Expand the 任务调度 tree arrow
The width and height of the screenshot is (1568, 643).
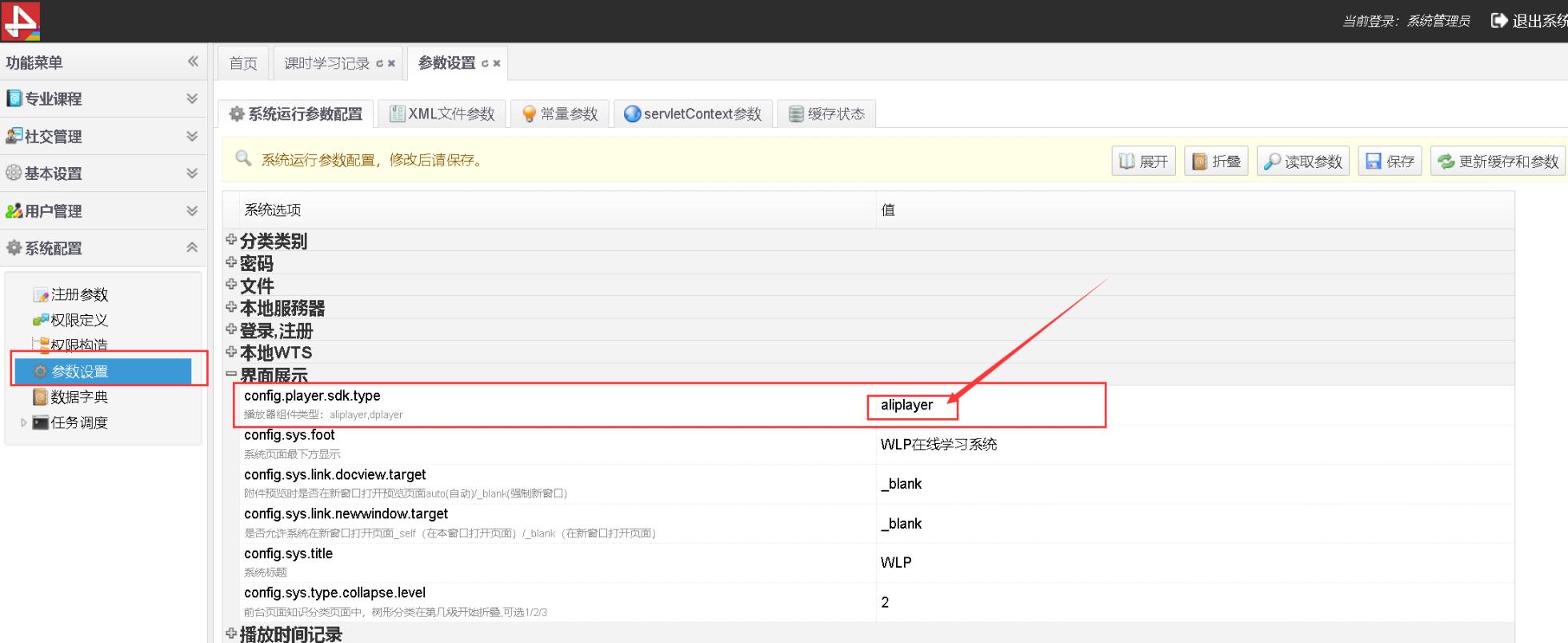23,422
